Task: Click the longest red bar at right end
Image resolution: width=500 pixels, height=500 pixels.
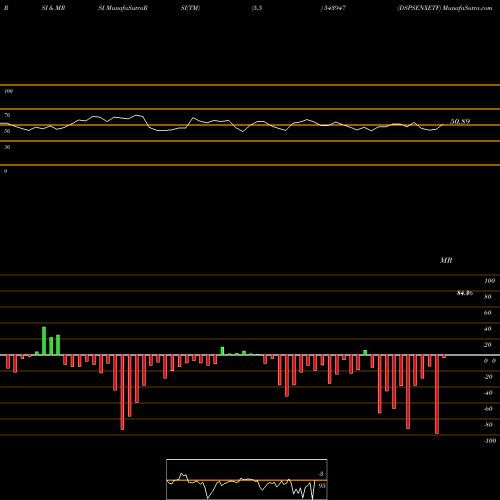Action: pyautogui.click(x=437, y=394)
